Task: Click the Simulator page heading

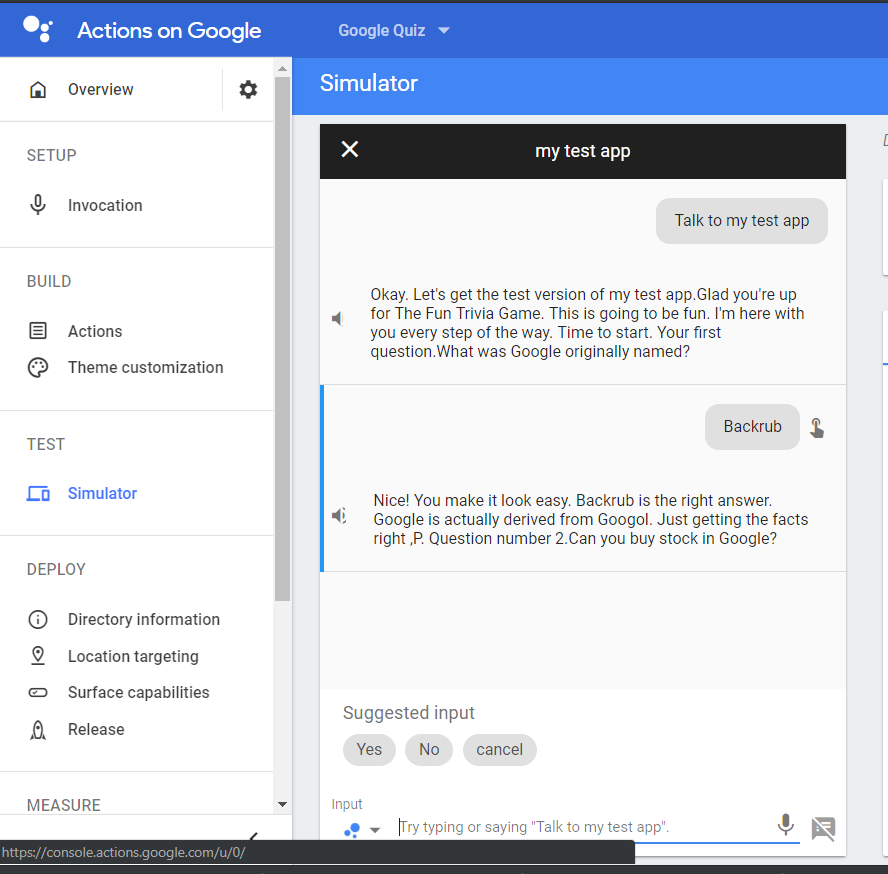Action: click(369, 83)
